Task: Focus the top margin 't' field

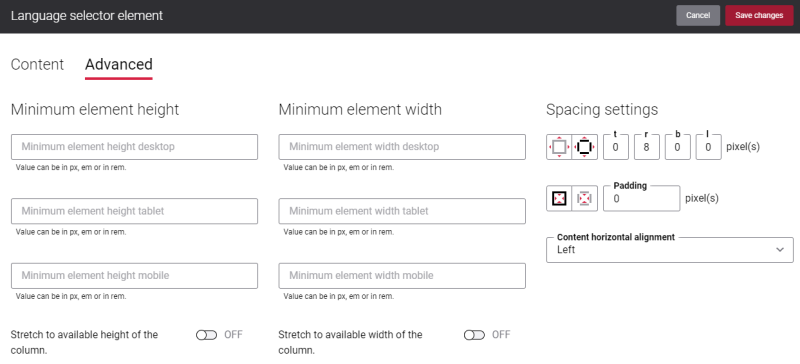Action: (616, 147)
